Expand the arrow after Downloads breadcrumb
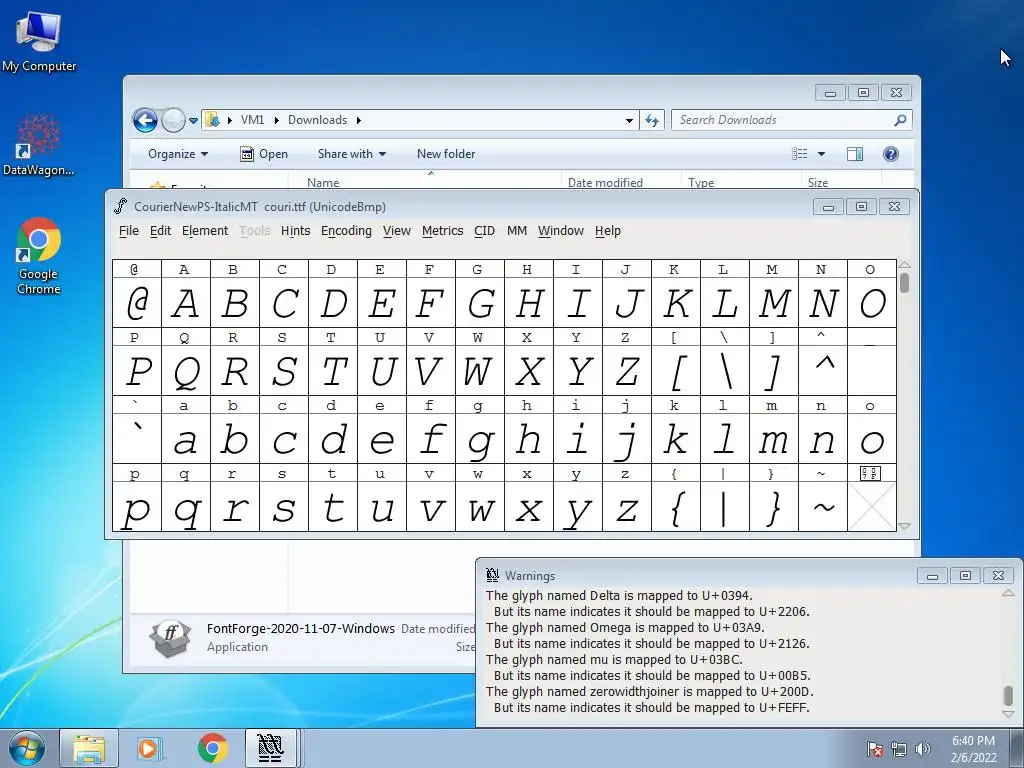The width and height of the screenshot is (1024, 768). 359,120
